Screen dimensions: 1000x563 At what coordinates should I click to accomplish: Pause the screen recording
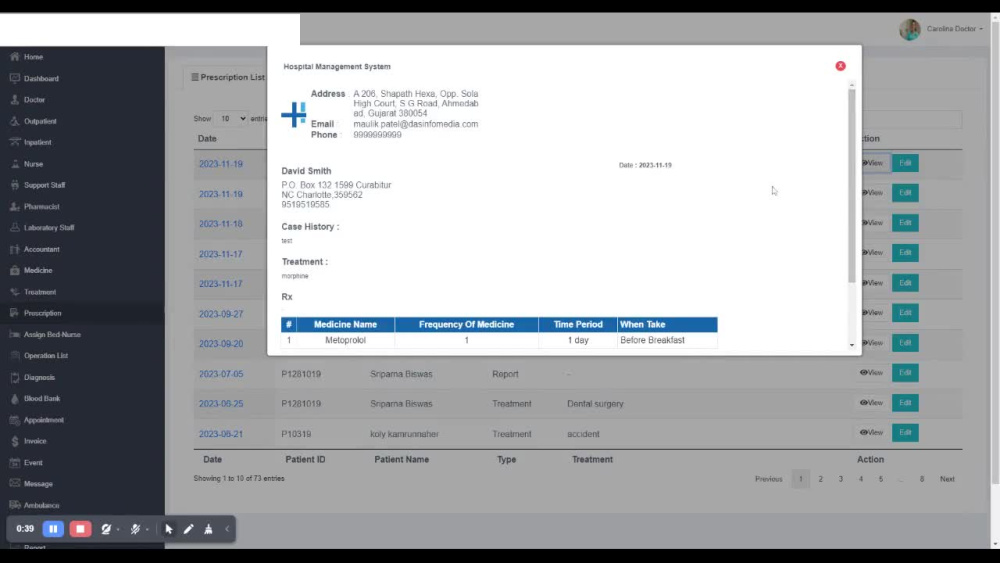pyautogui.click(x=54, y=529)
